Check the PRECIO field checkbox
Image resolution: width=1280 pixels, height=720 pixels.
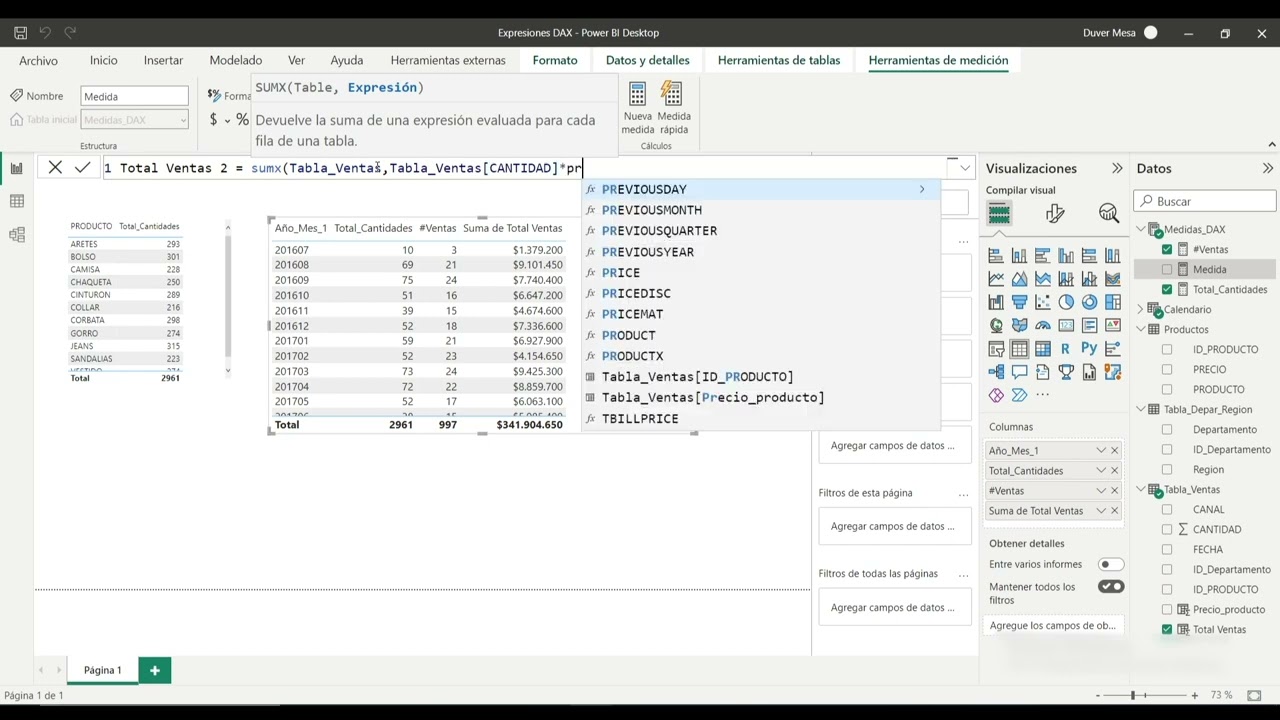tap(1167, 369)
